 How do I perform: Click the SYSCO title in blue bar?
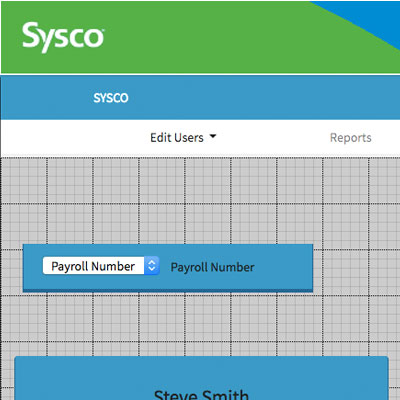(x=111, y=98)
